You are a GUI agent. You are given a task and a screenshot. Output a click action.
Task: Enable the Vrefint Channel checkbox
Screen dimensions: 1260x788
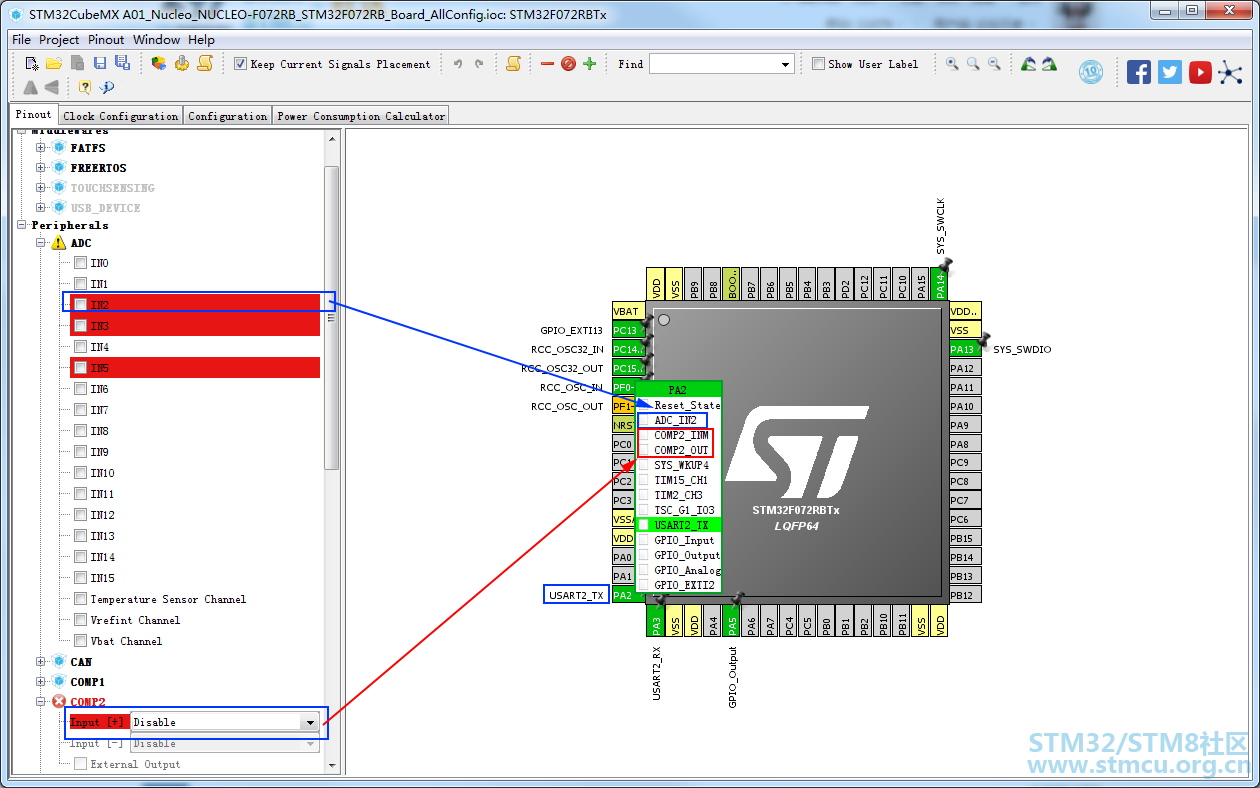80,620
